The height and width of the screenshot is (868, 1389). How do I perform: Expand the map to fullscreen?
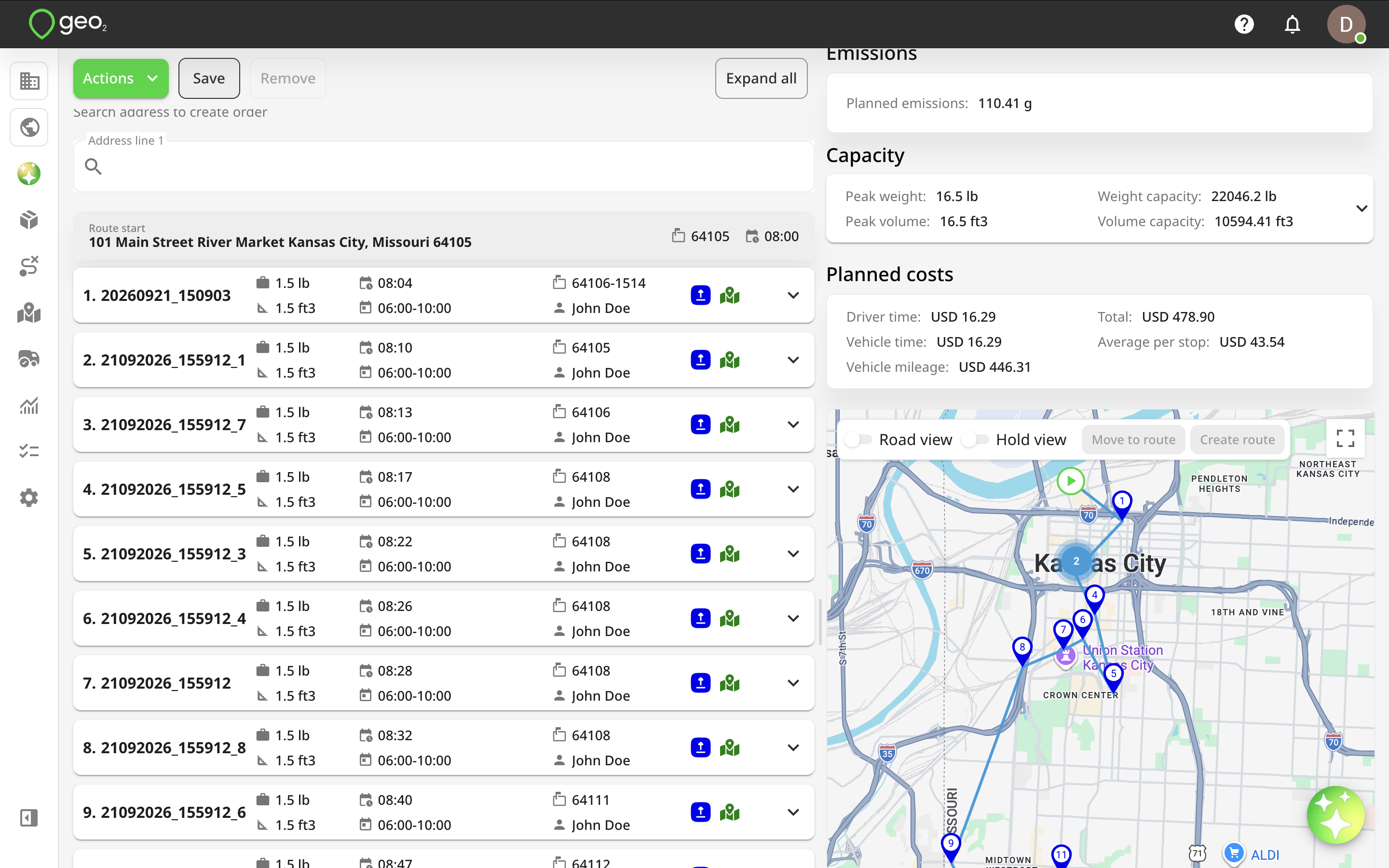coord(1346,439)
